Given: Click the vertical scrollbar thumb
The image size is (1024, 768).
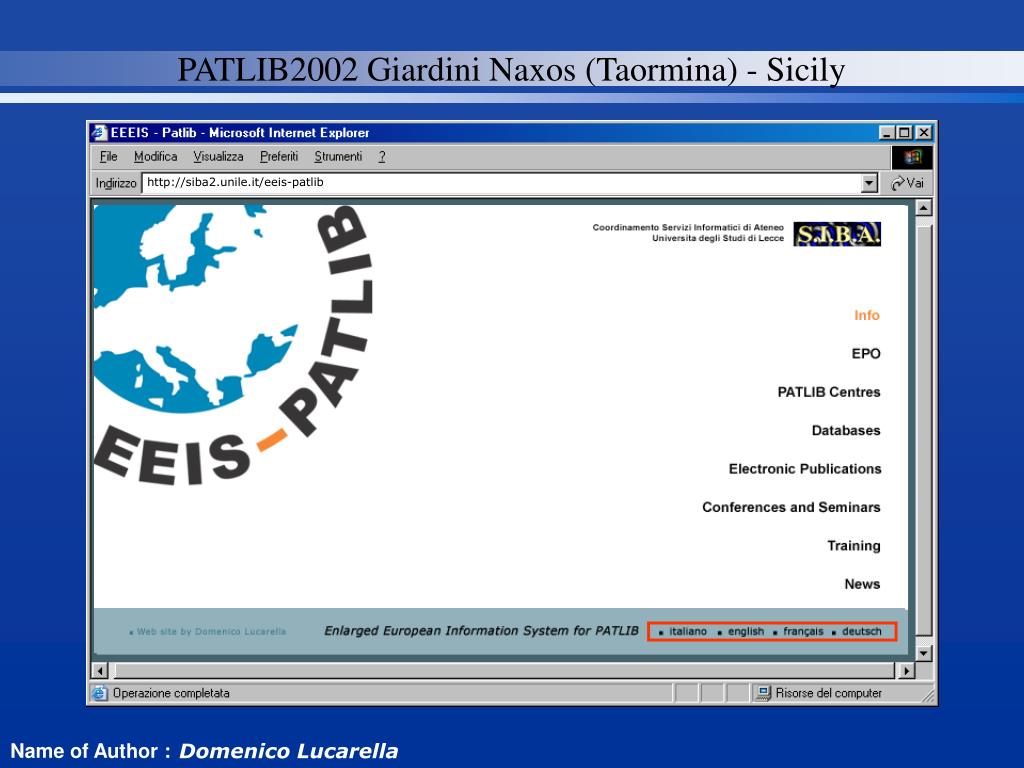Looking at the screenshot, I should point(923,430).
